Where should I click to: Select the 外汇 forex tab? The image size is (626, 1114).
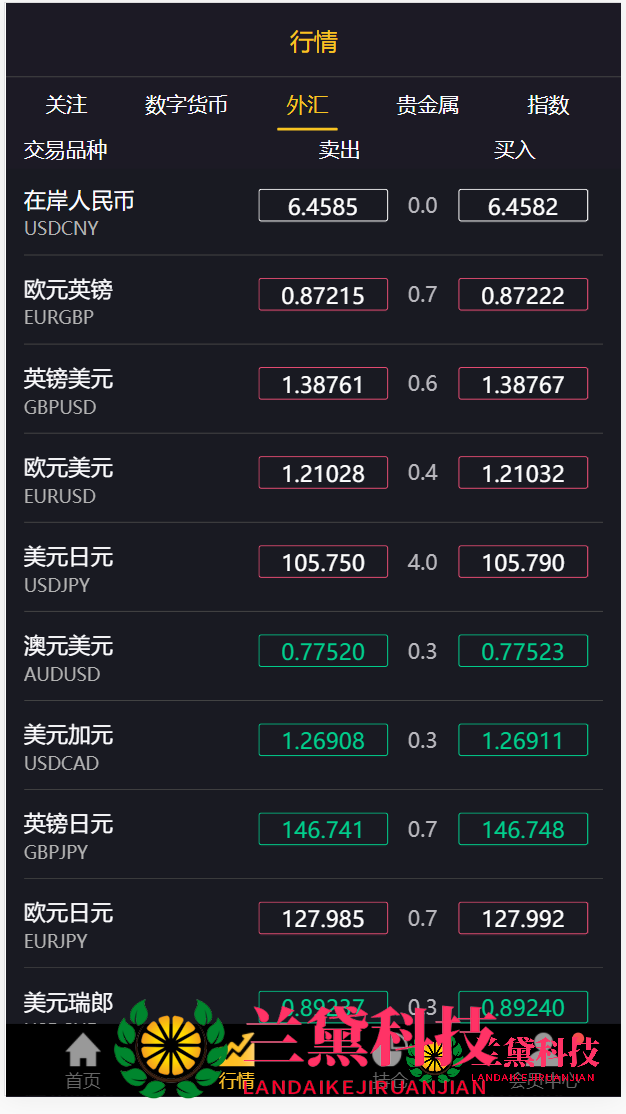[x=307, y=105]
